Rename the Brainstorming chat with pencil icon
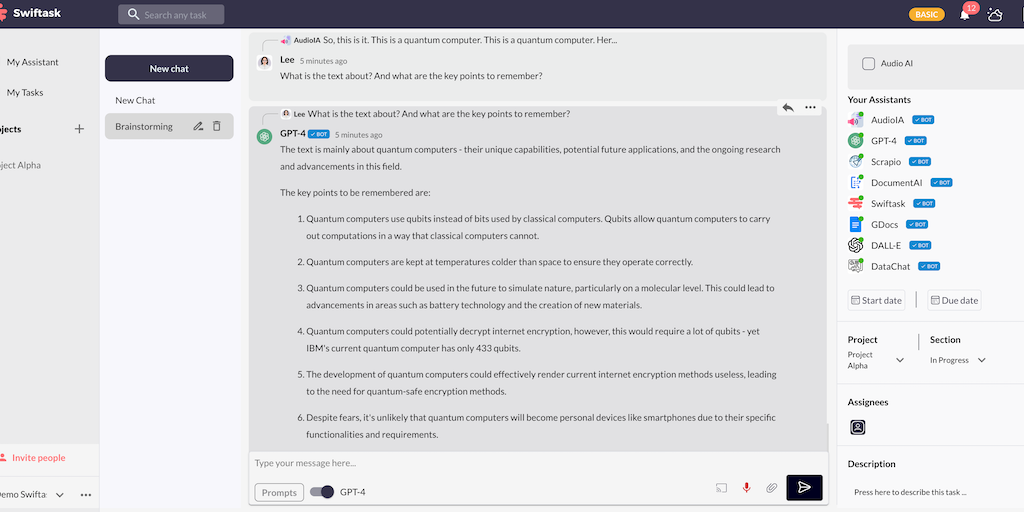Viewport: 1024px width, 512px height. [198, 126]
